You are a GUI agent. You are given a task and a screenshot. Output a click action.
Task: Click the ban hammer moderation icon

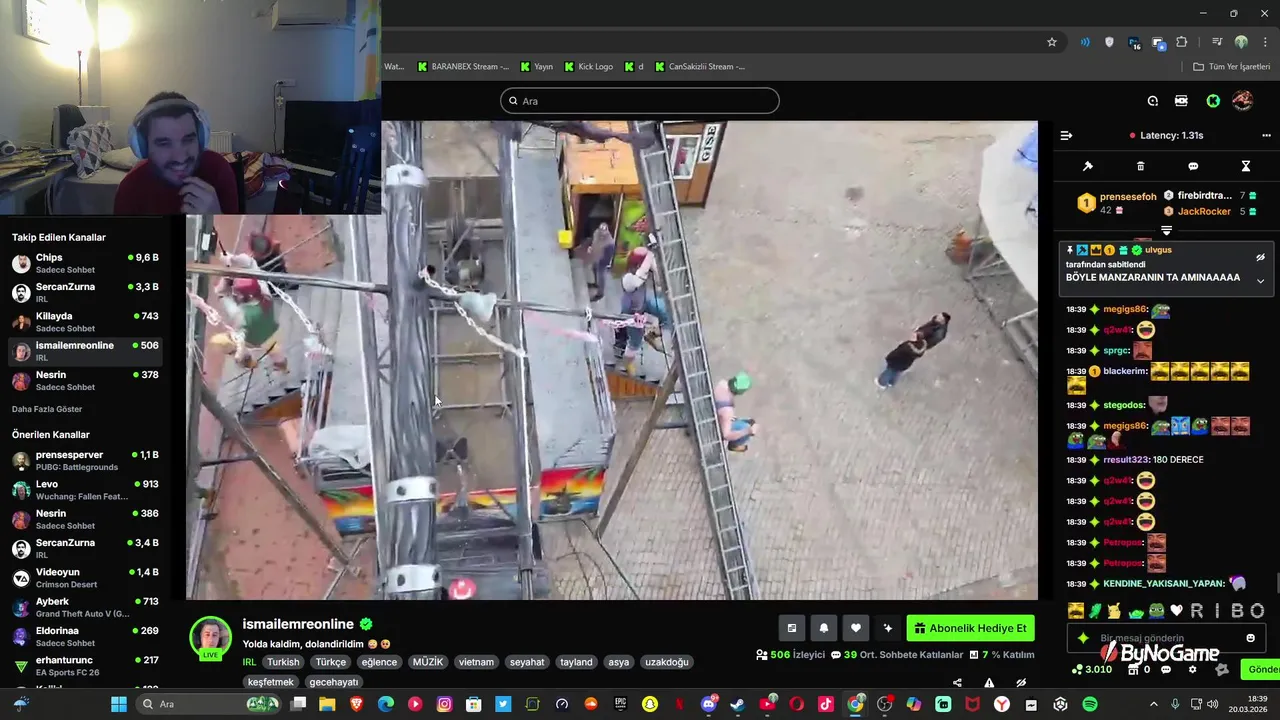point(1088,166)
